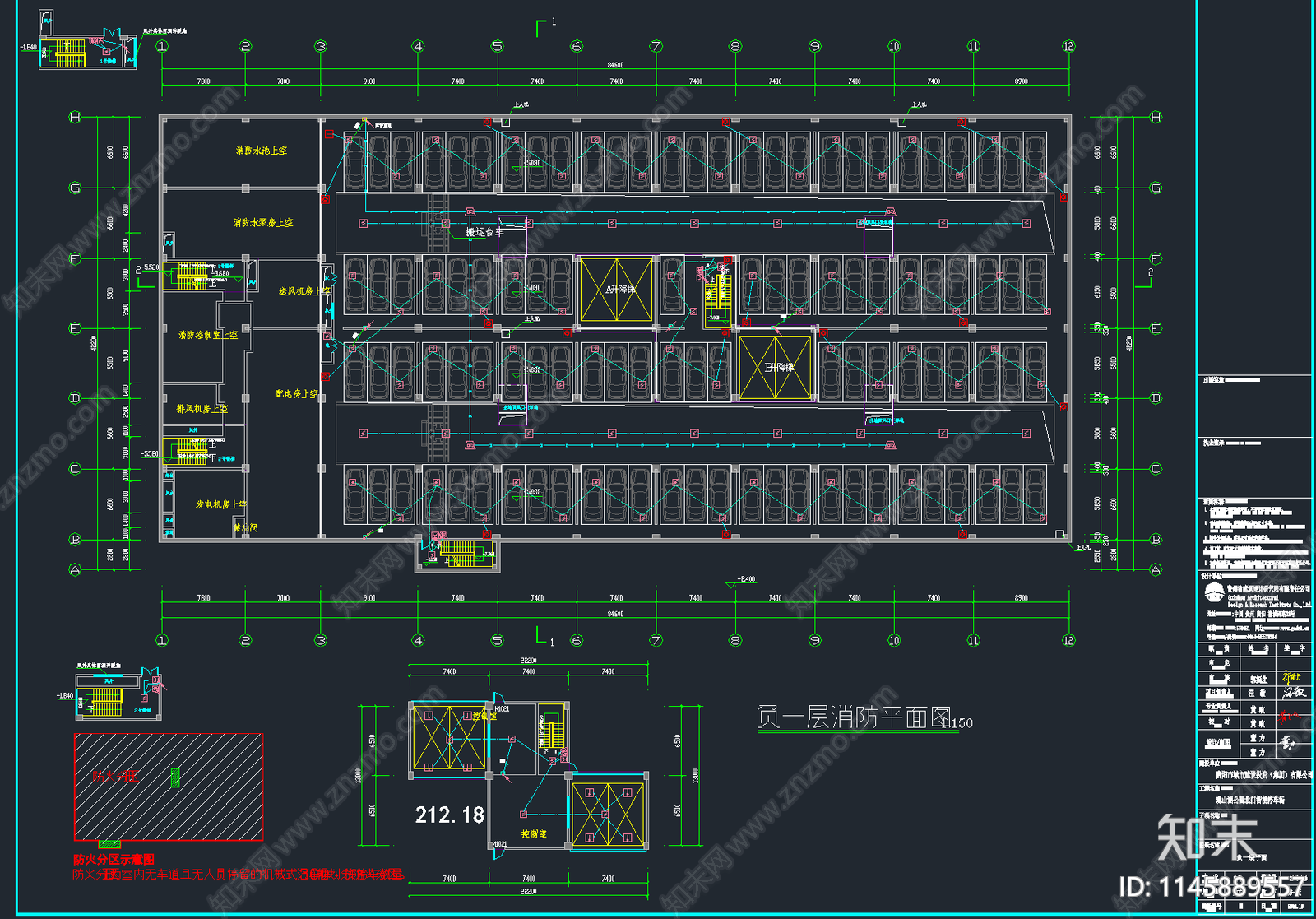Pick the 配电房上空 room label
The width and height of the screenshot is (1316, 919).
click(297, 394)
